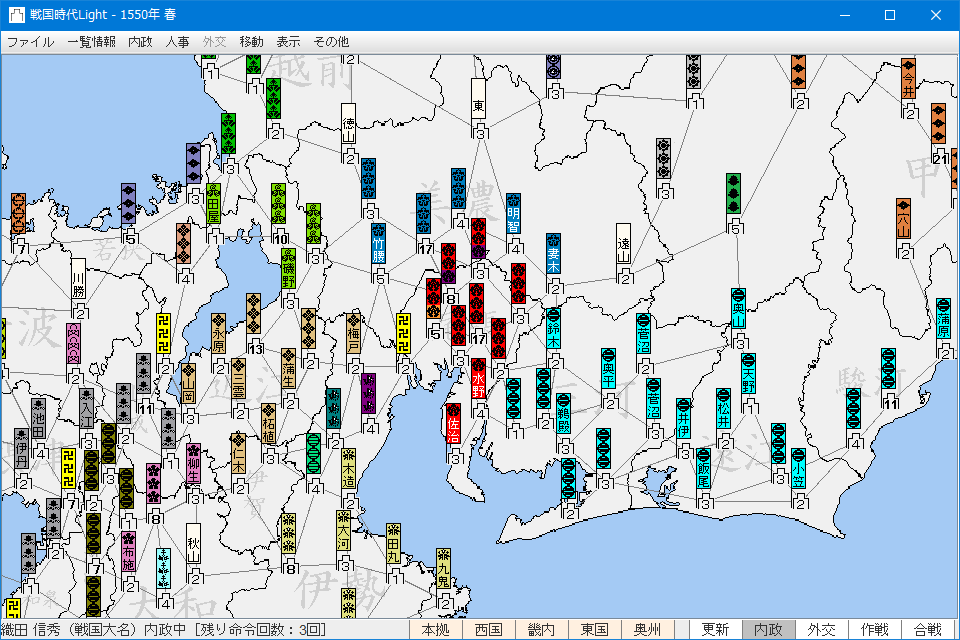
Task: Open the ファイル menu
Action: coord(31,42)
